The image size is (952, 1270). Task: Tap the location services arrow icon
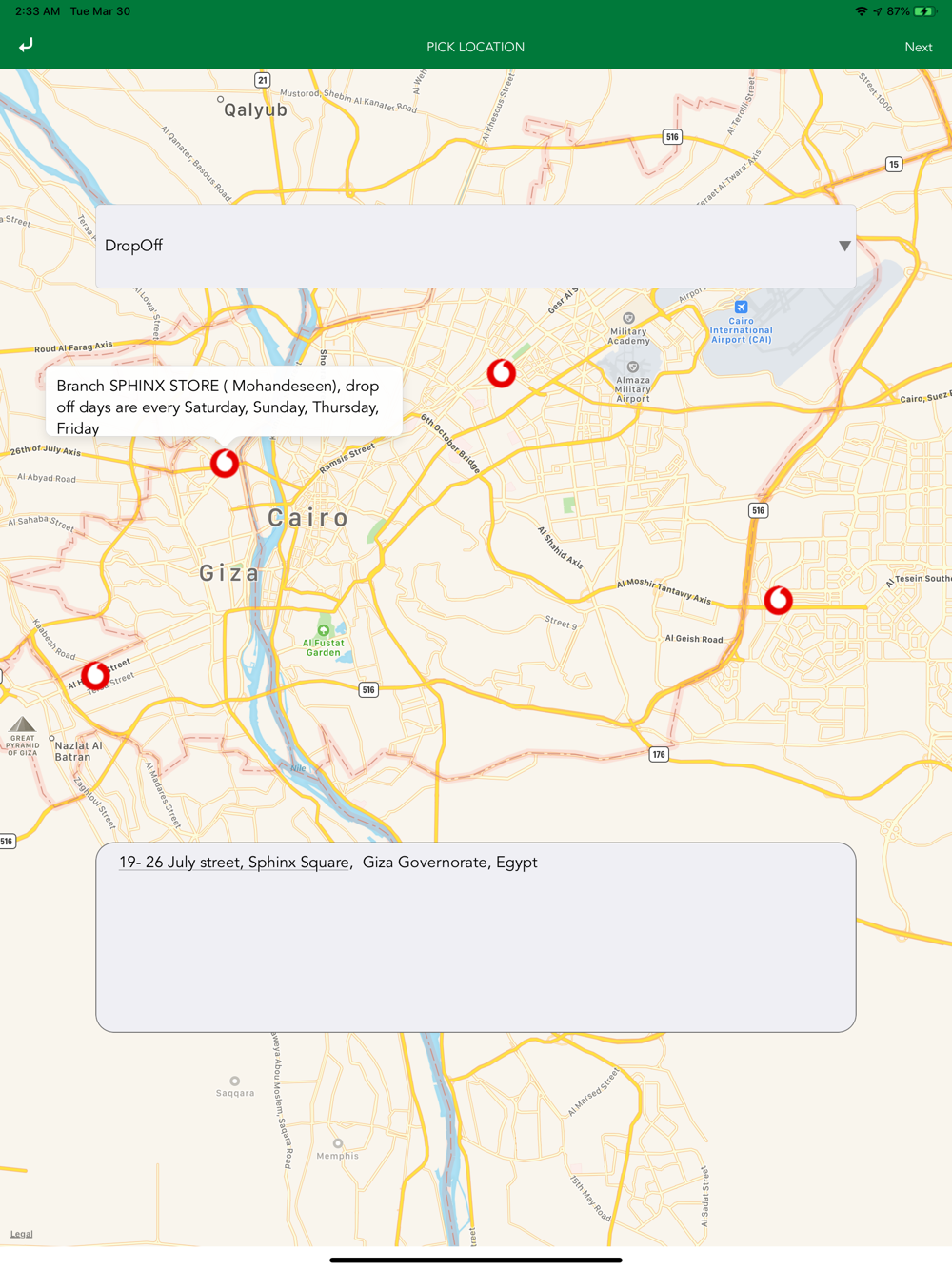coord(878,11)
